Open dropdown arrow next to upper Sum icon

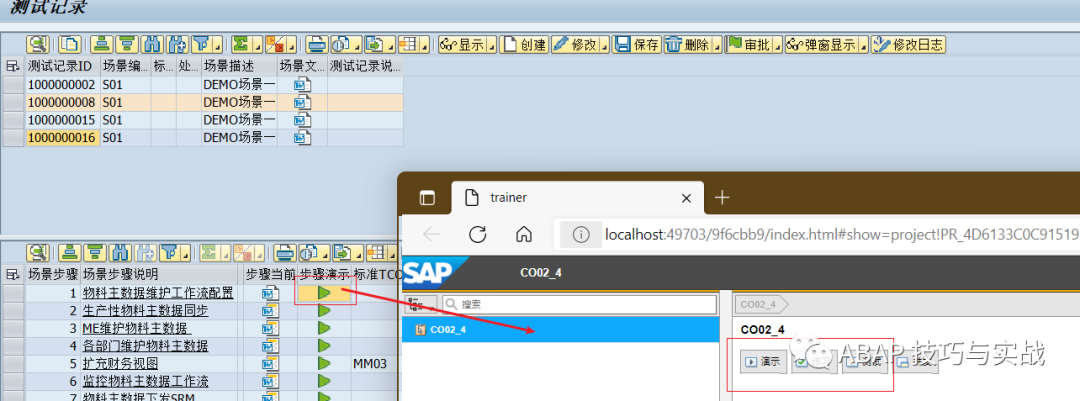coord(258,45)
